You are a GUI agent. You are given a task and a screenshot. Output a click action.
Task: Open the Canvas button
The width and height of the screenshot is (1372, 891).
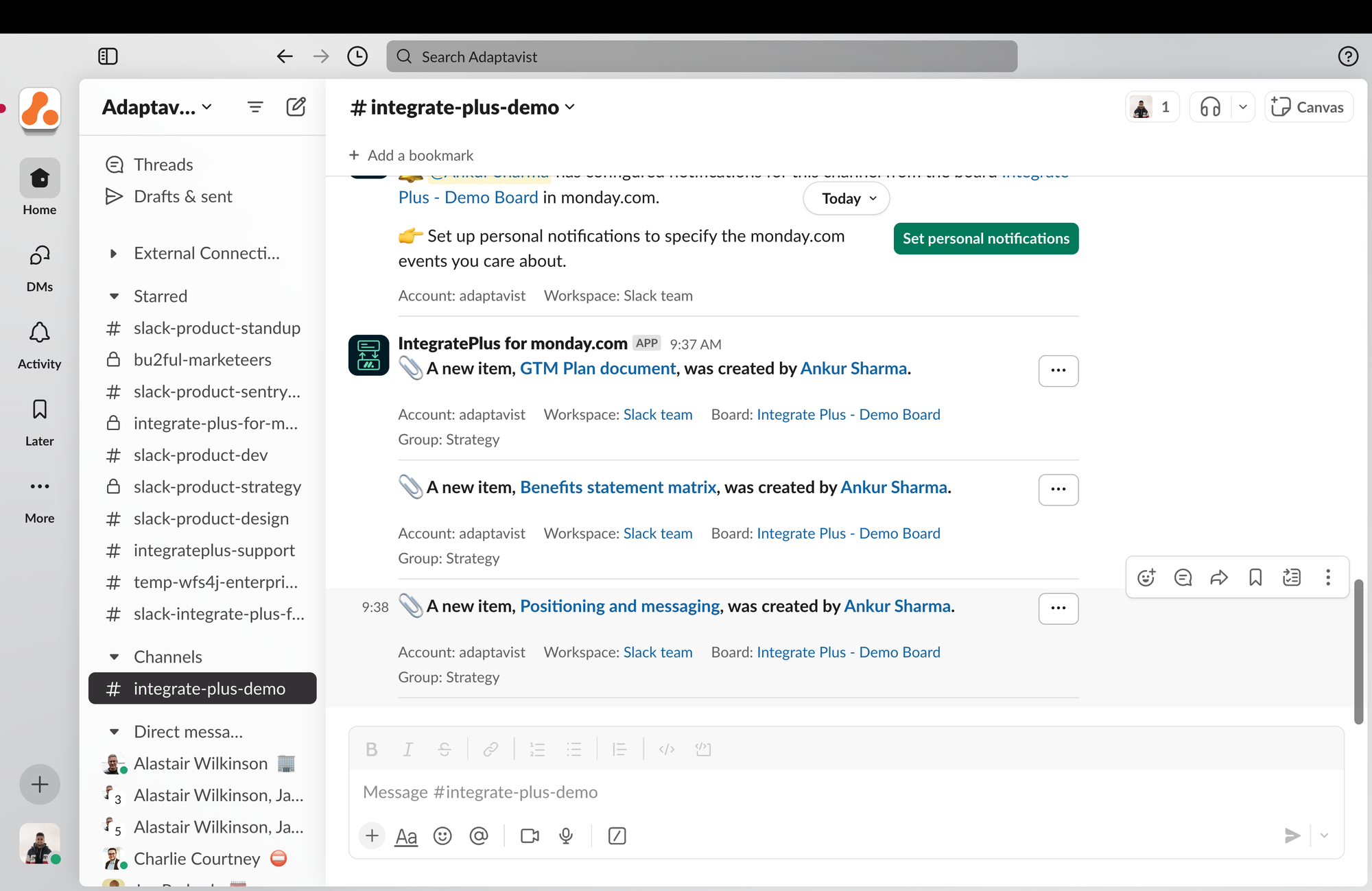pyautogui.click(x=1308, y=107)
